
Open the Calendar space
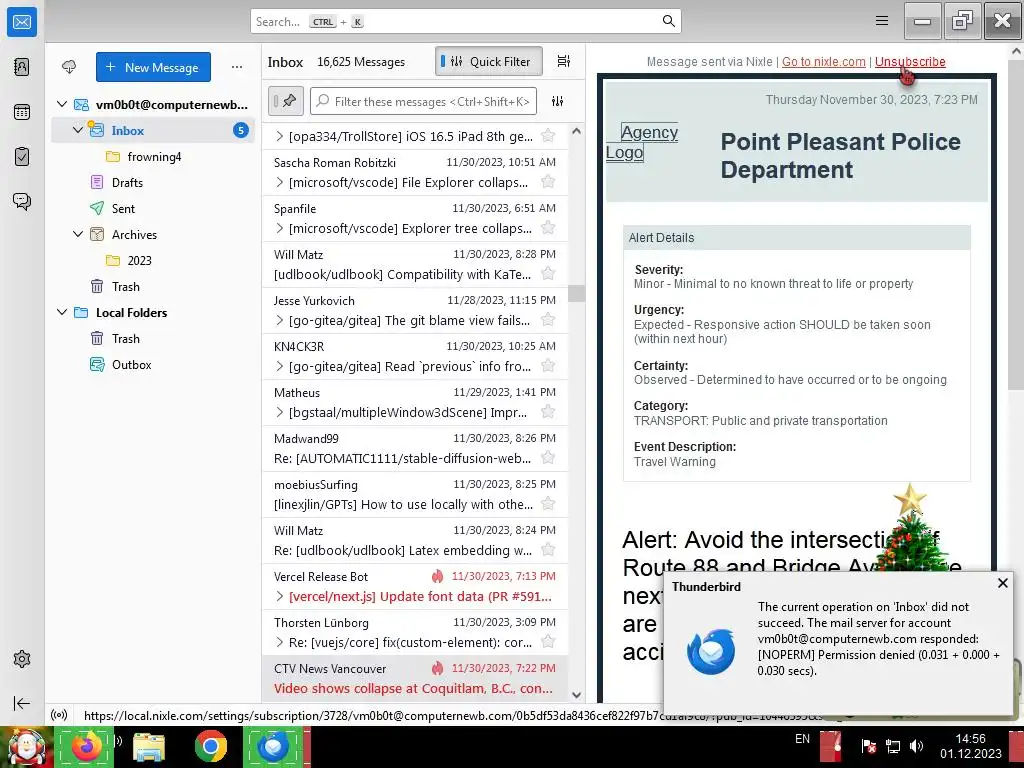click(22, 112)
